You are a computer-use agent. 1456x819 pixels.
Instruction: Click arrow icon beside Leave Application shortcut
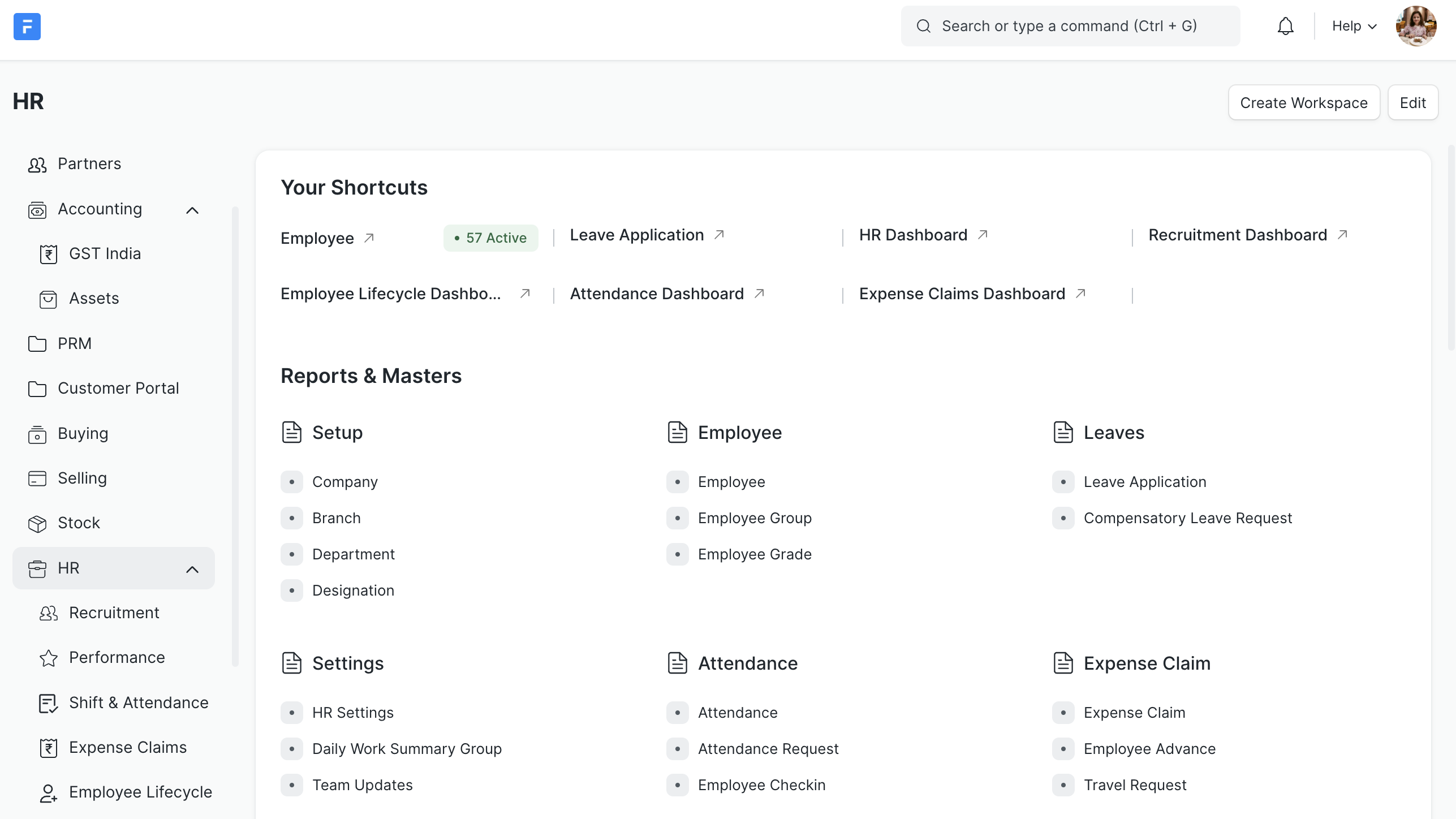(x=720, y=235)
